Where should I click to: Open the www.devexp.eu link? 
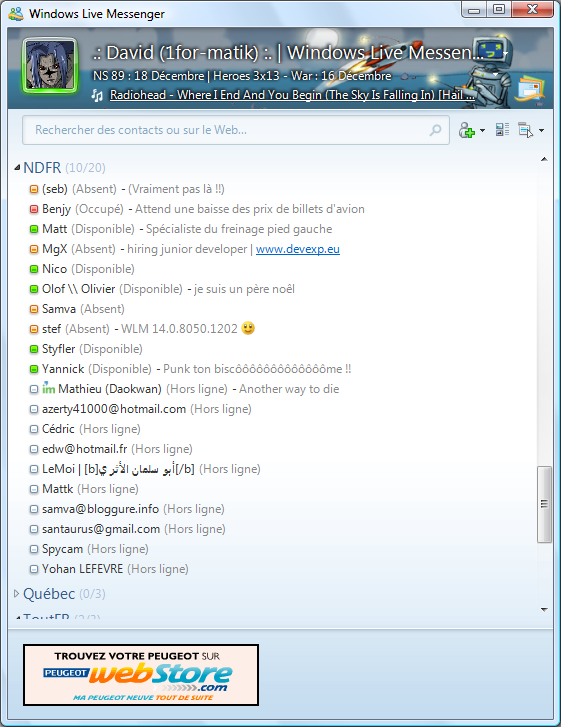[298, 249]
